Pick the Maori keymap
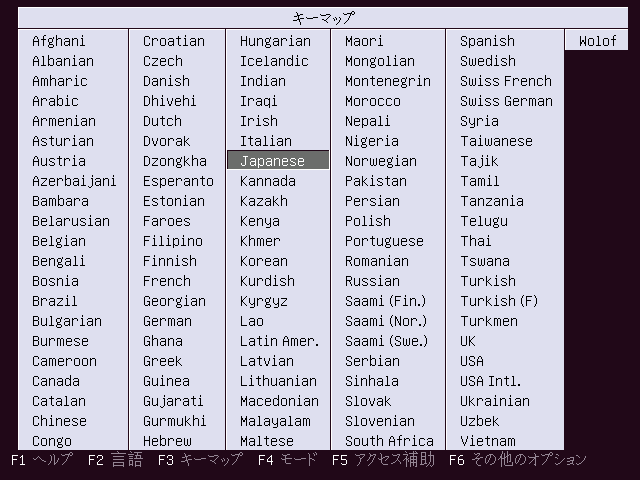Viewport: 640px width, 480px height. [364, 41]
